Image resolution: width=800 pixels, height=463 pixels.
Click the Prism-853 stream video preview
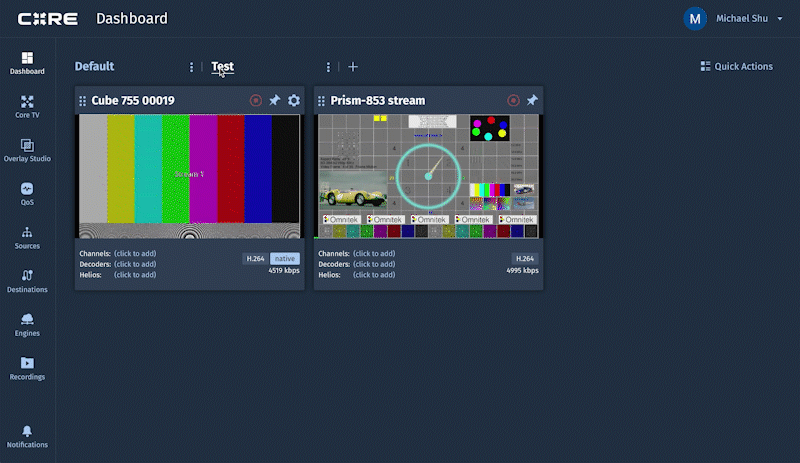click(x=428, y=176)
